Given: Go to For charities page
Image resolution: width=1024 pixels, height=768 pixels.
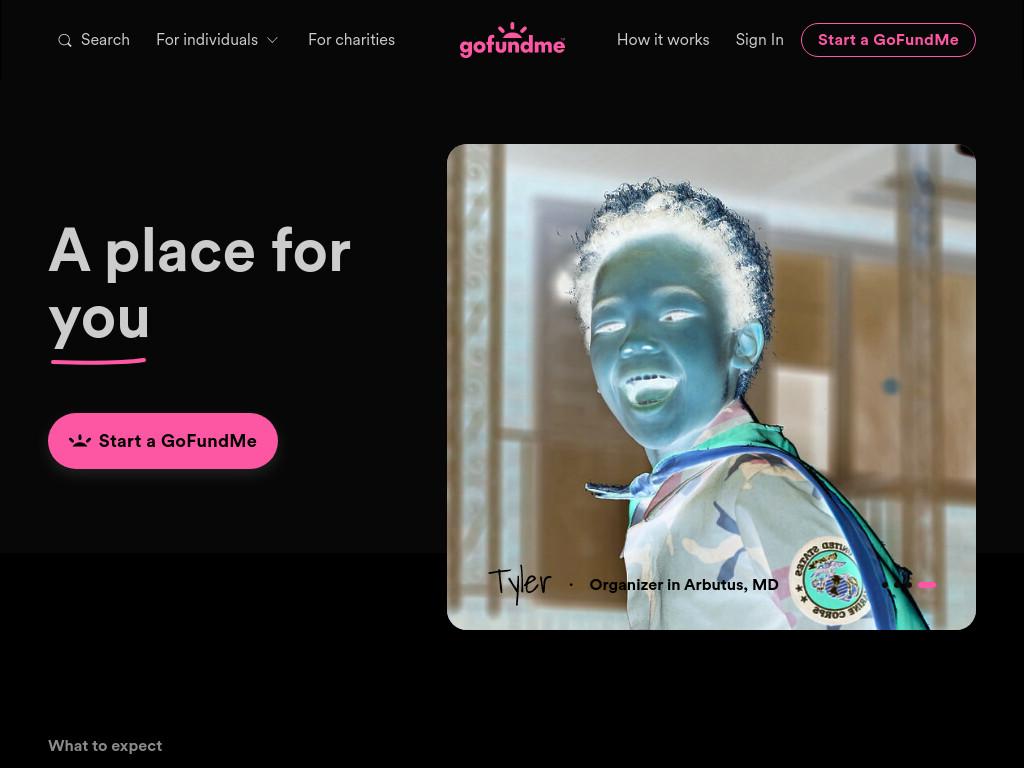Looking at the screenshot, I should (x=351, y=40).
